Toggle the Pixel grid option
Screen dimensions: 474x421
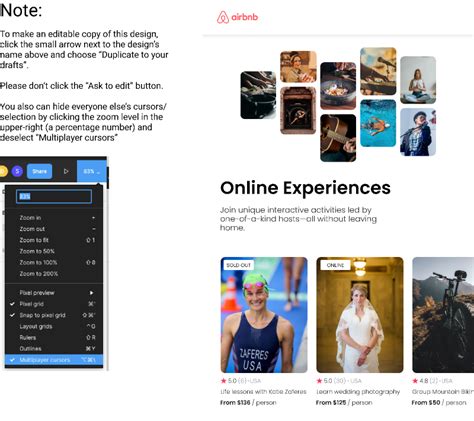tap(54, 304)
